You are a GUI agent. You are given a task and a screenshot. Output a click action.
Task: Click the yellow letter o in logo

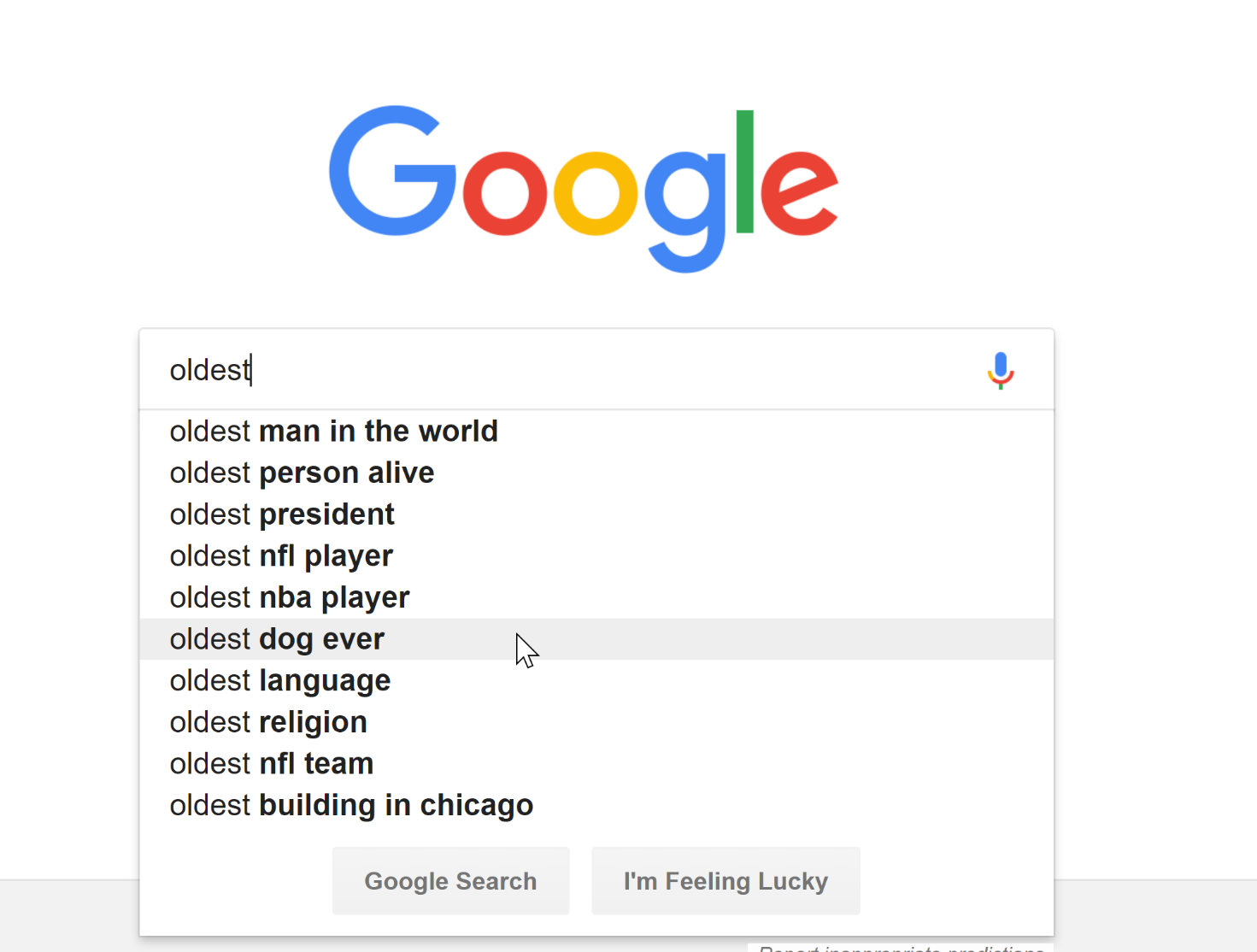tap(596, 192)
